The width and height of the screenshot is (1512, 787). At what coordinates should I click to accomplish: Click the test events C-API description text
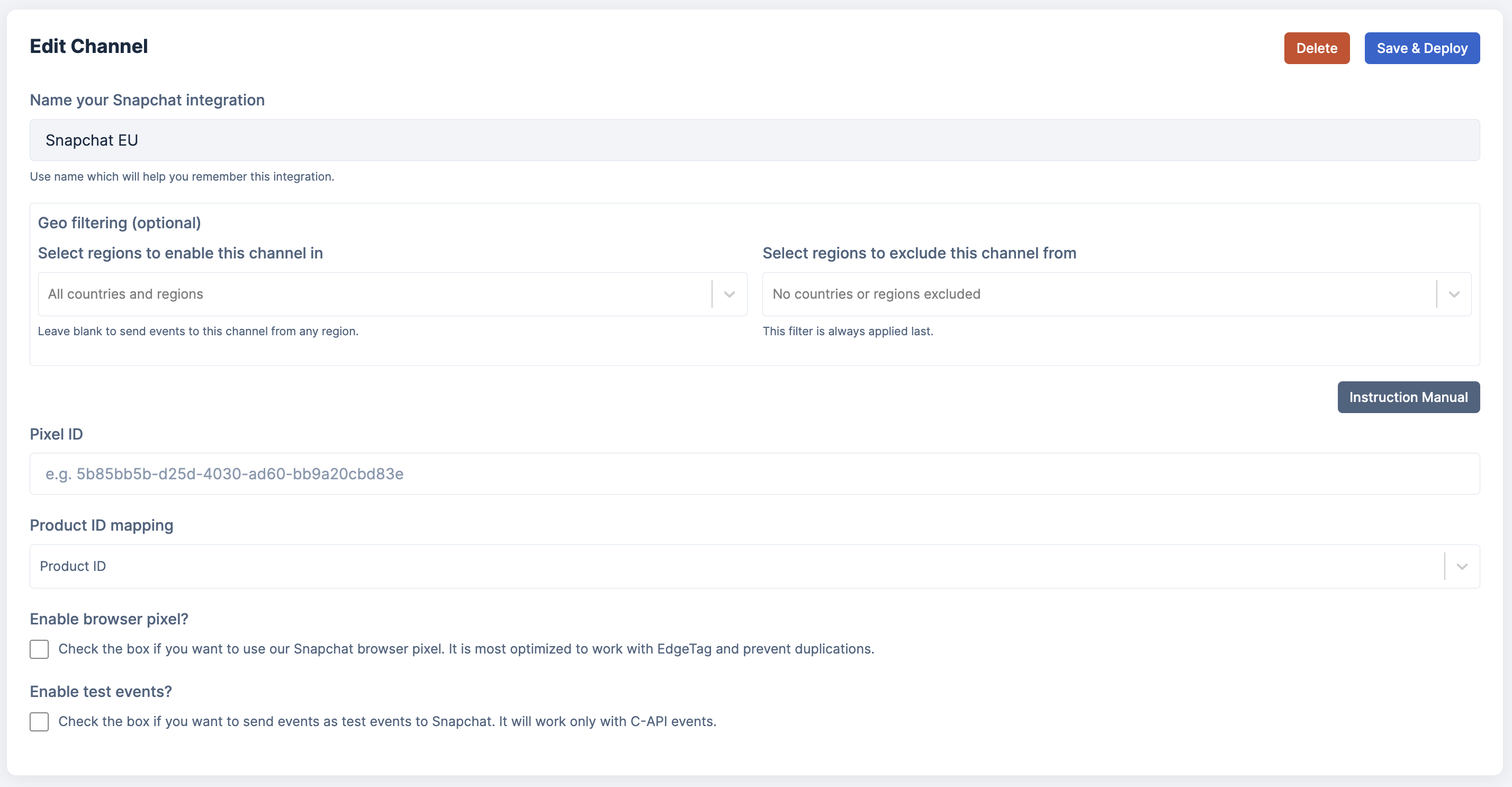[388, 722]
